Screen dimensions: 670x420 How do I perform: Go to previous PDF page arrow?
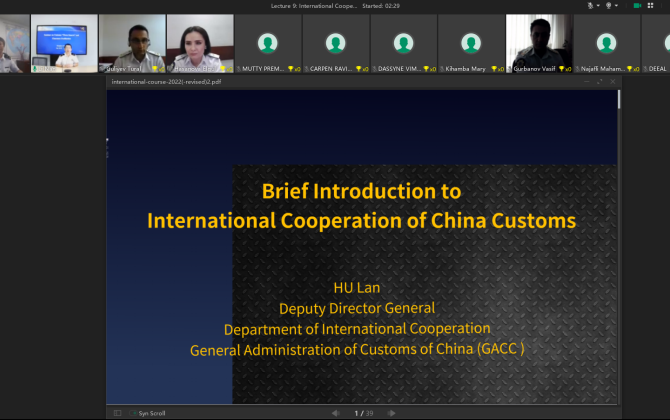tap(335, 412)
